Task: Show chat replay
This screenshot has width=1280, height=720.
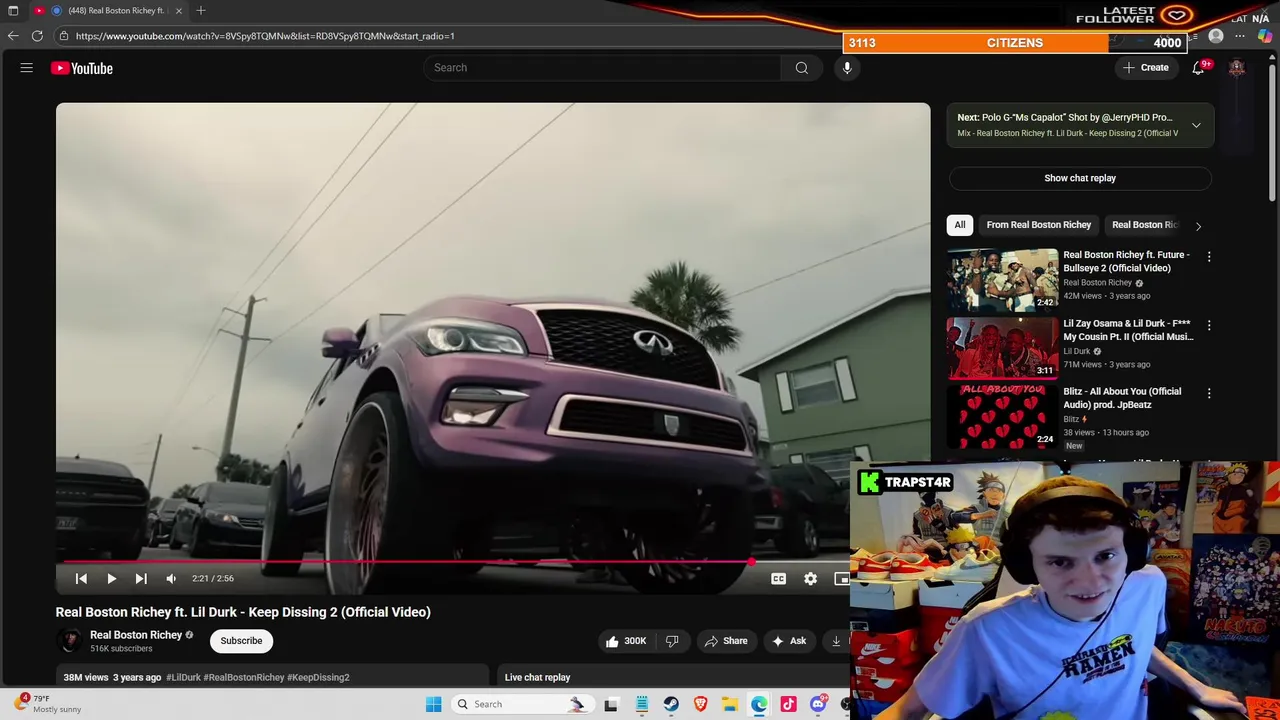Action: click(x=1080, y=178)
